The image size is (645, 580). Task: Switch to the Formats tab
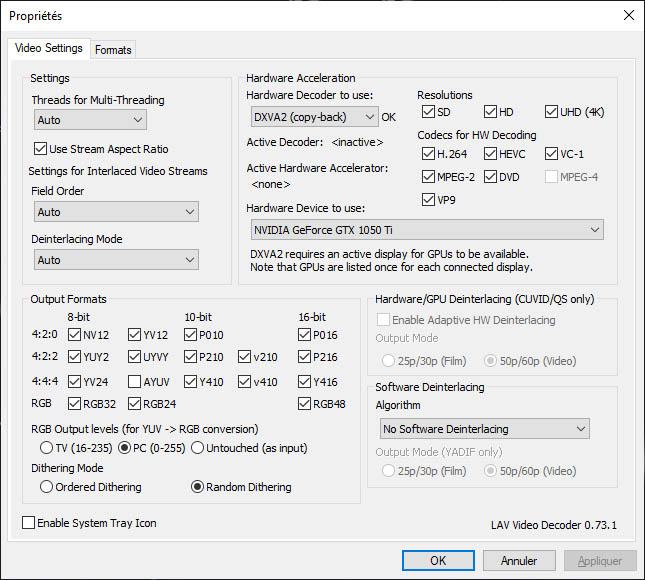[113, 49]
